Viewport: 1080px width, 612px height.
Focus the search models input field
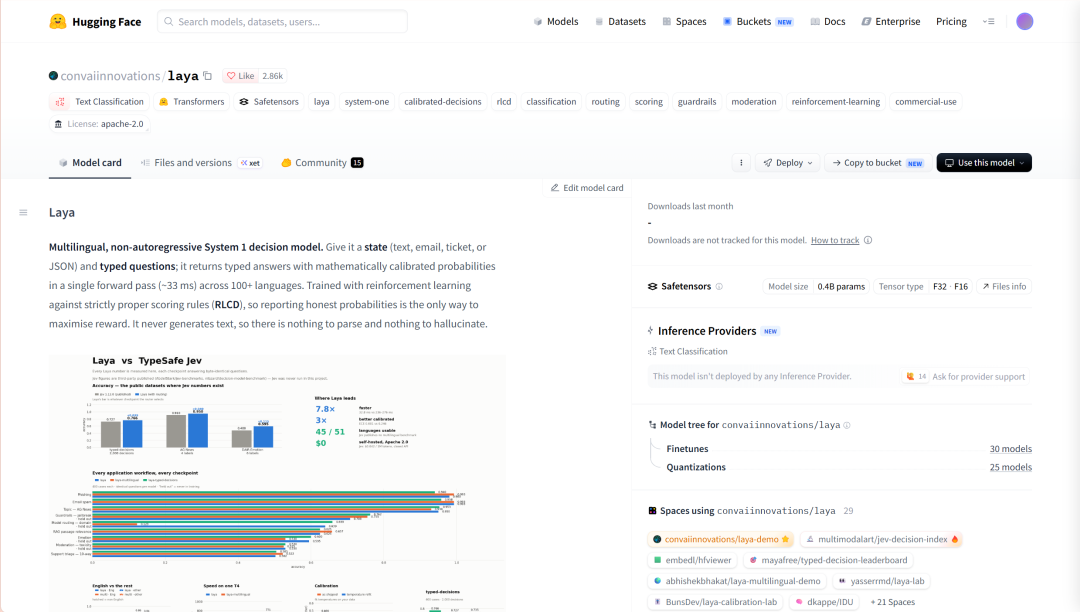(282, 21)
